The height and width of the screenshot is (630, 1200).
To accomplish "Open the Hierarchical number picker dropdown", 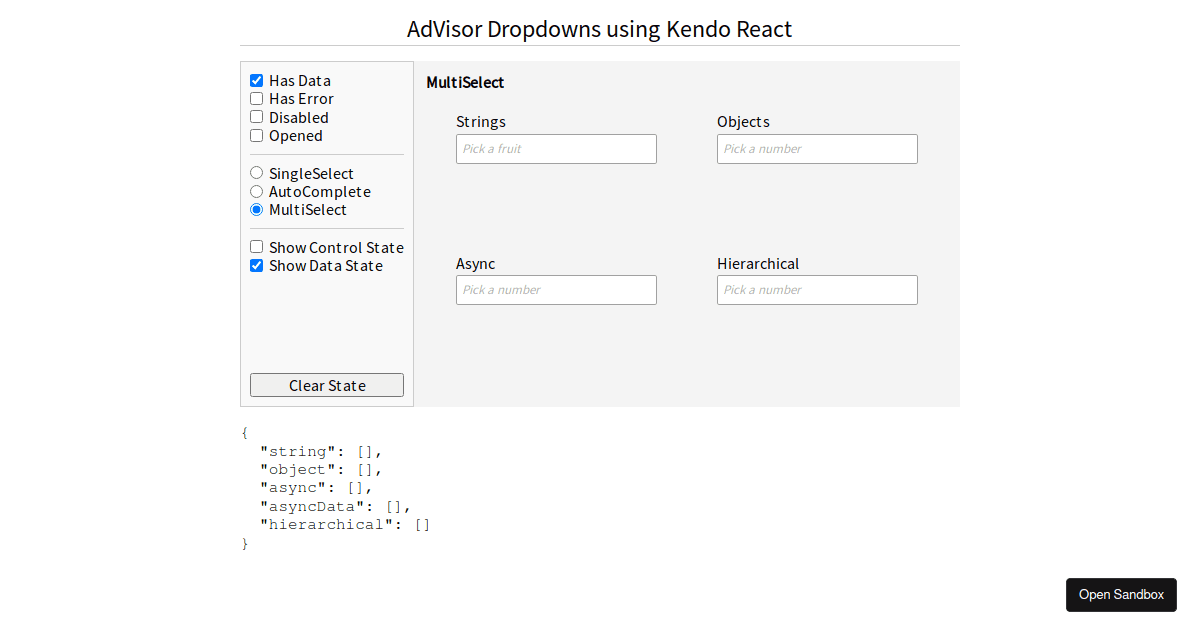I will click(817, 289).
